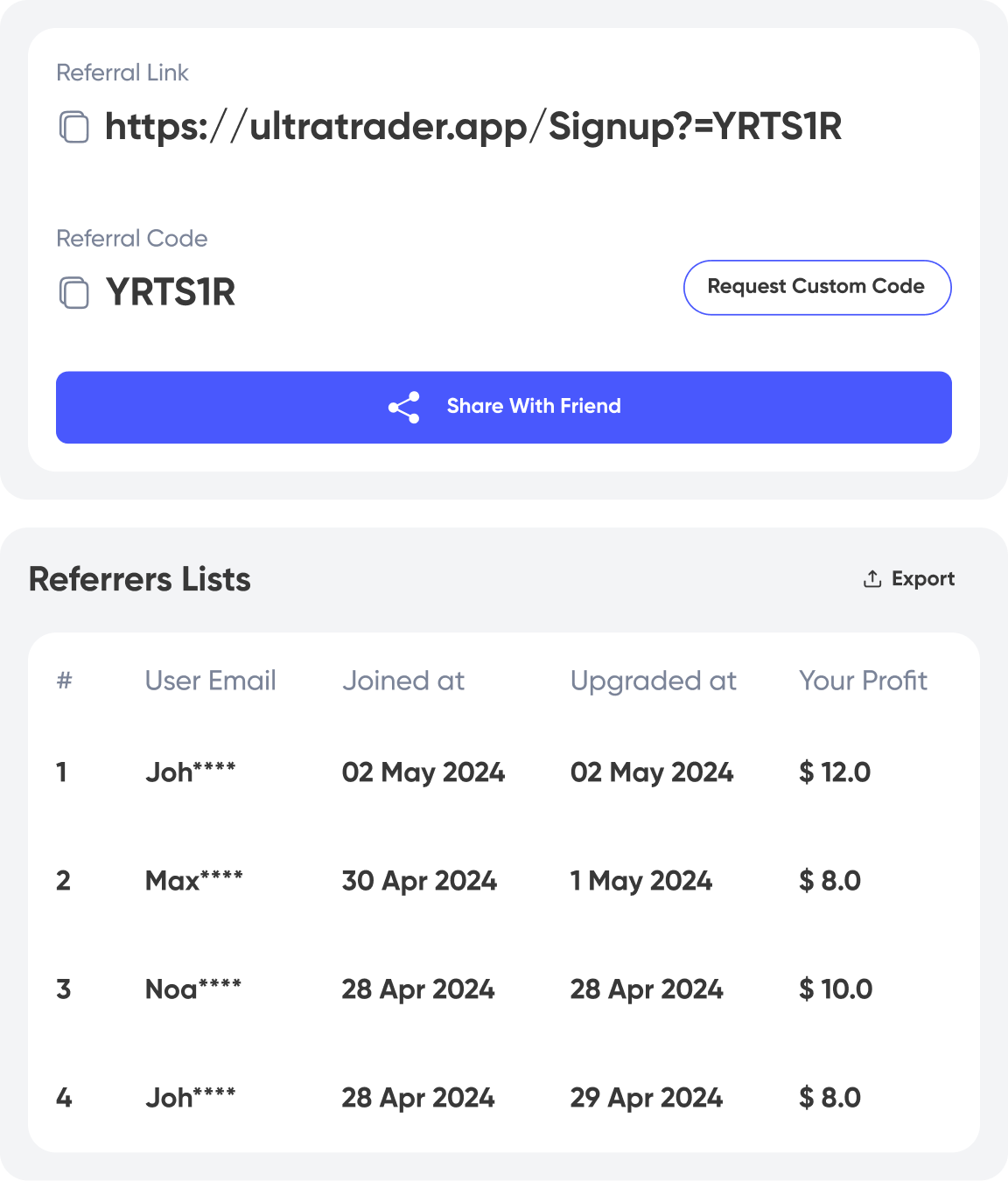Click the Request Custom Code button
This screenshot has width=1008, height=1181.
[x=816, y=287]
